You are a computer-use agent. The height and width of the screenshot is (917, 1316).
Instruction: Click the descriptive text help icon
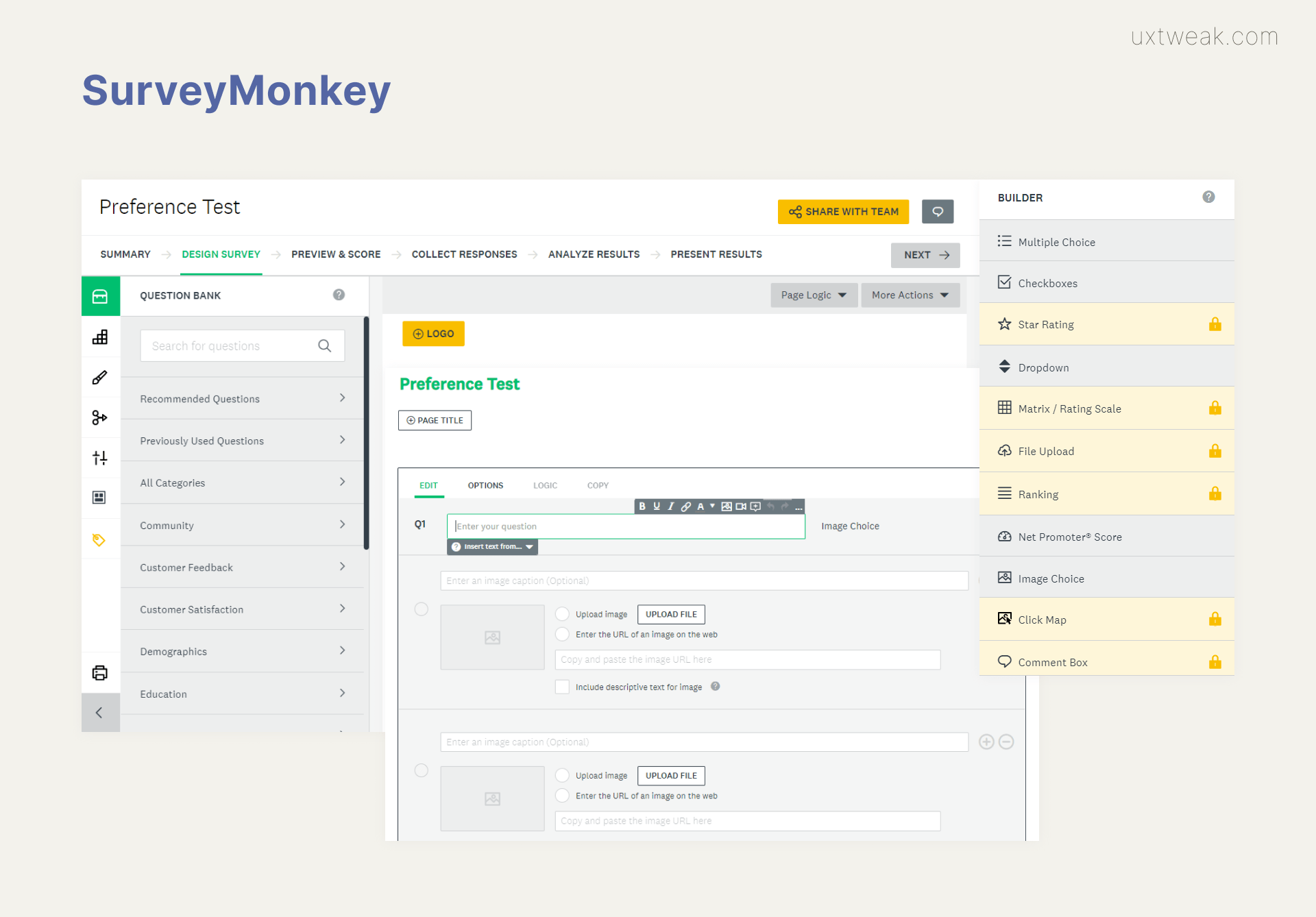(x=715, y=686)
